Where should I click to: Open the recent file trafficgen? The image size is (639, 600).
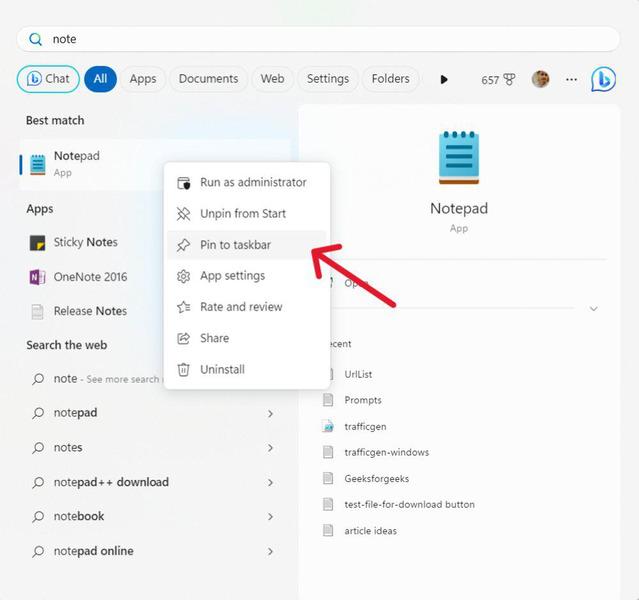(365, 426)
